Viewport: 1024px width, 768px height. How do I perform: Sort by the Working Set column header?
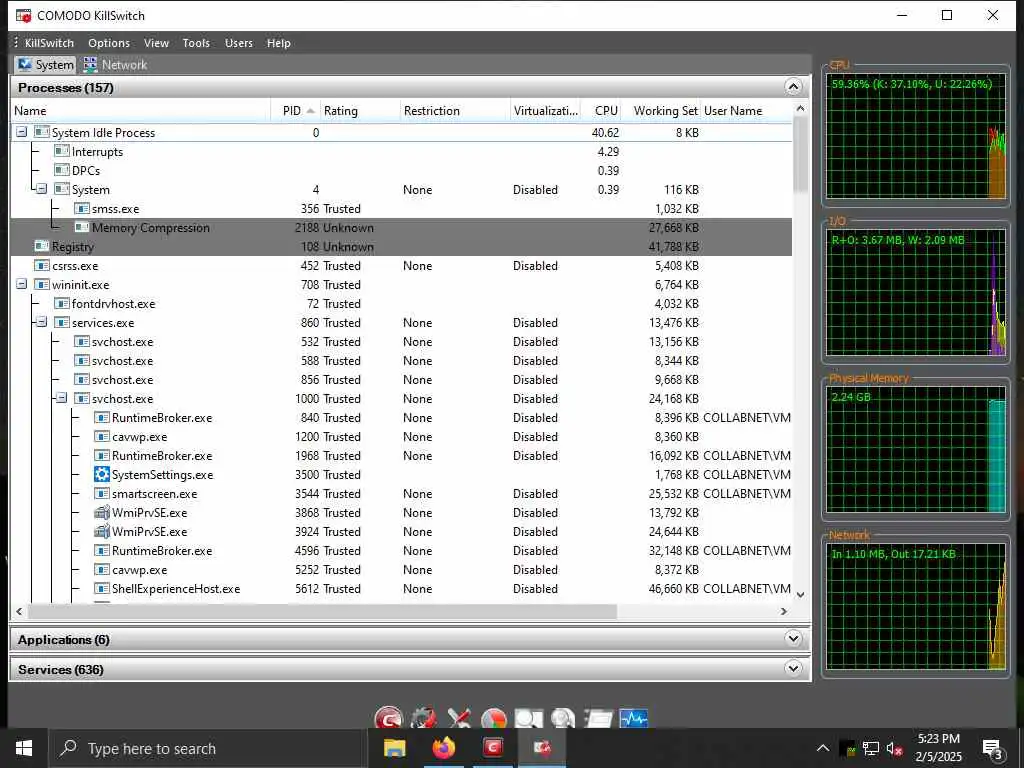[x=661, y=111]
